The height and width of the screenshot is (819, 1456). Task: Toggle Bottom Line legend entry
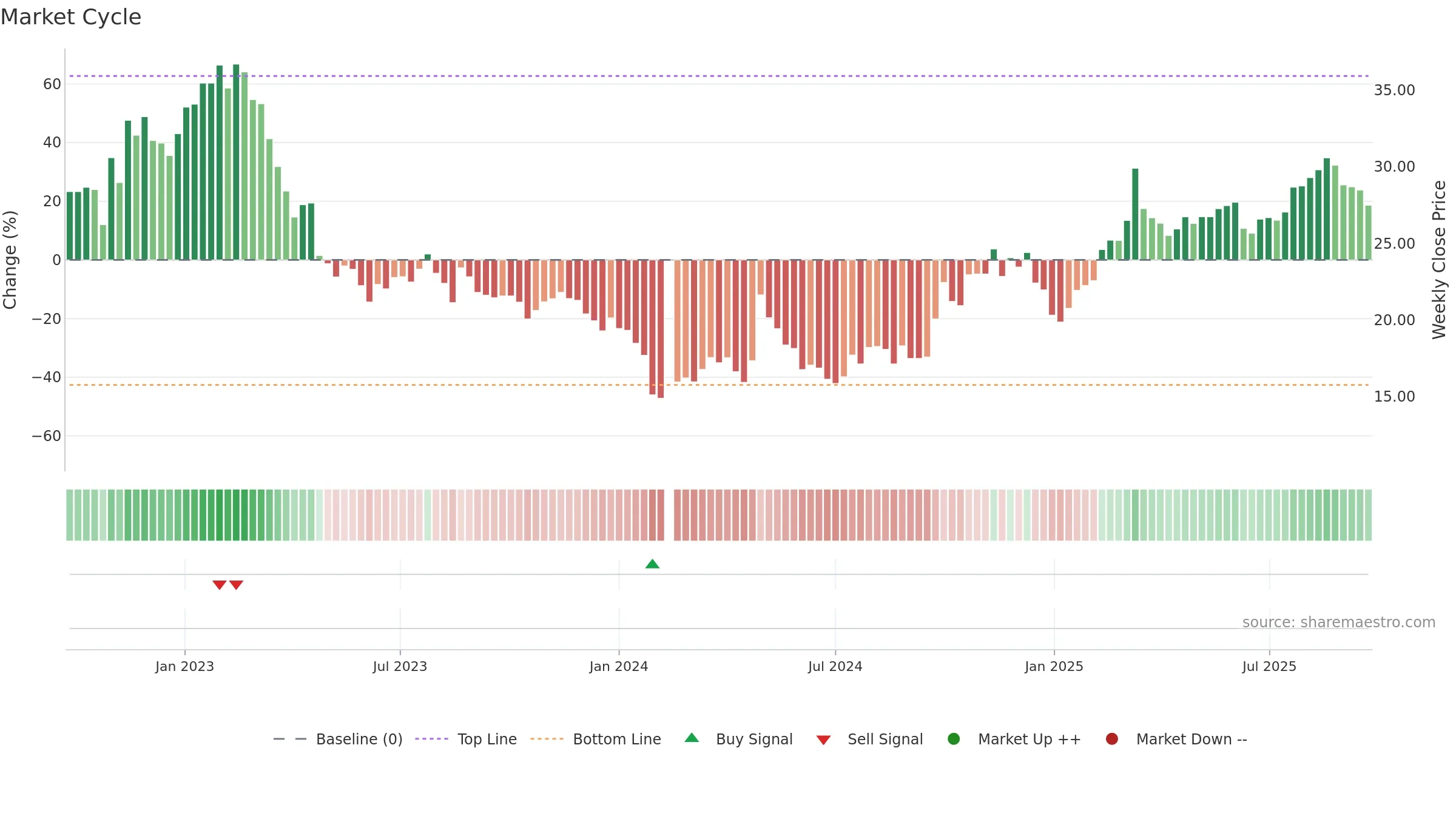596,739
